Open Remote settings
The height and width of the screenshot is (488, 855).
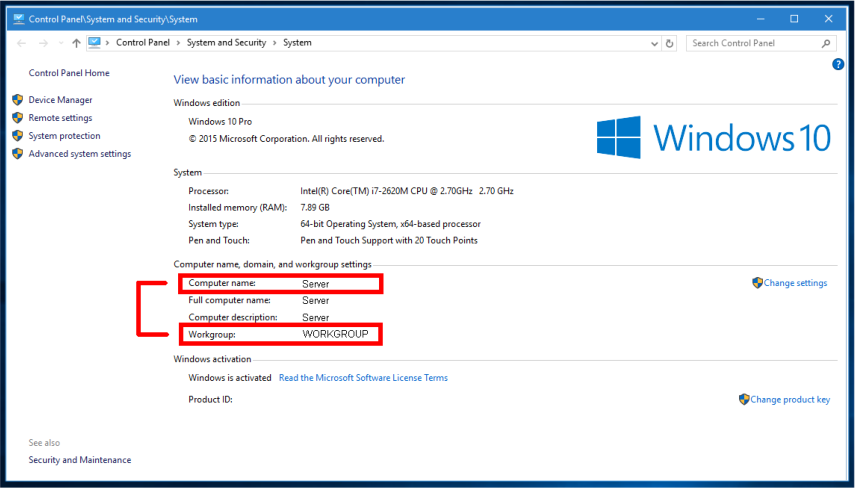(61, 118)
